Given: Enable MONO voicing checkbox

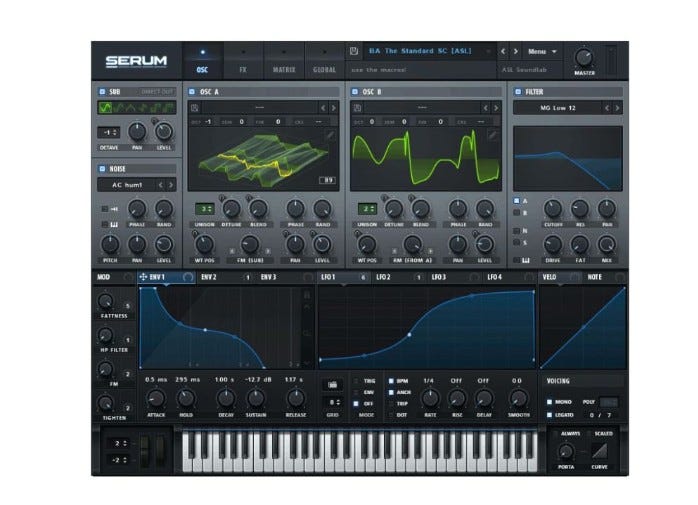Looking at the screenshot, I should (x=549, y=402).
